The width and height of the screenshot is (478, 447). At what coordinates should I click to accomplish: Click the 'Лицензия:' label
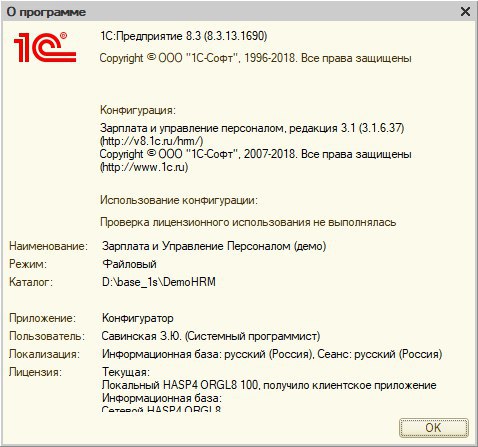pos(35,372)
